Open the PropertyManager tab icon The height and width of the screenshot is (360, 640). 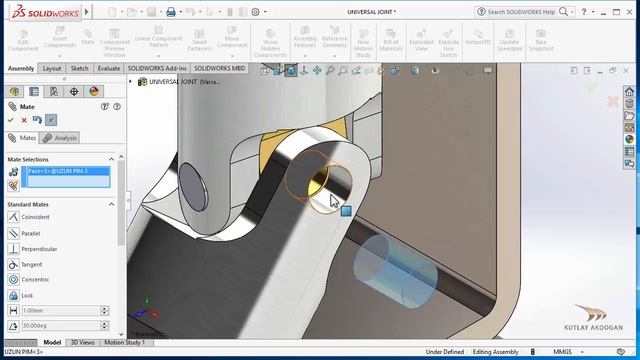(x=34, y=91)
